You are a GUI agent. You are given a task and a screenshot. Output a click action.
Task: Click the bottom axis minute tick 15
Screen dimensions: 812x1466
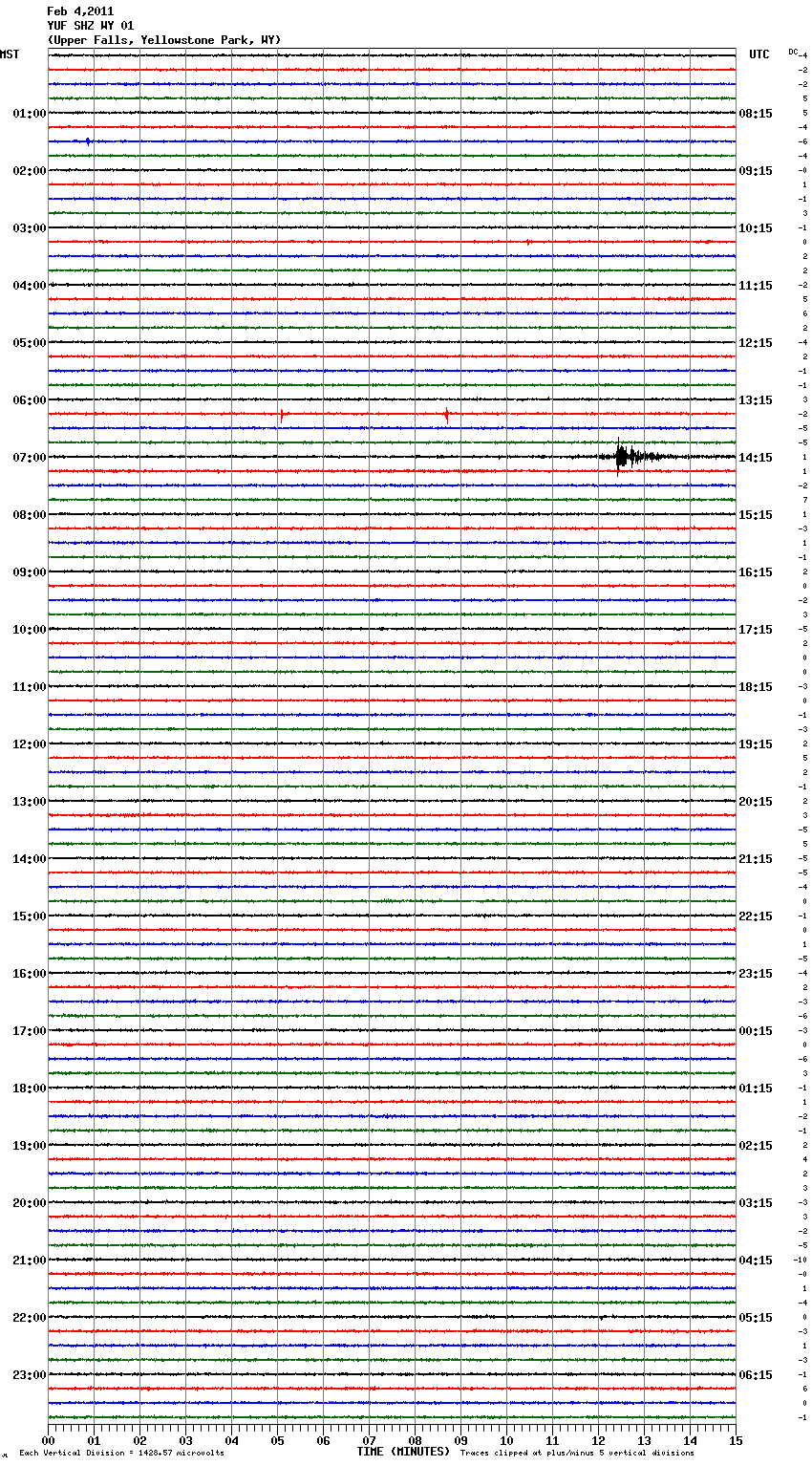736,1440
